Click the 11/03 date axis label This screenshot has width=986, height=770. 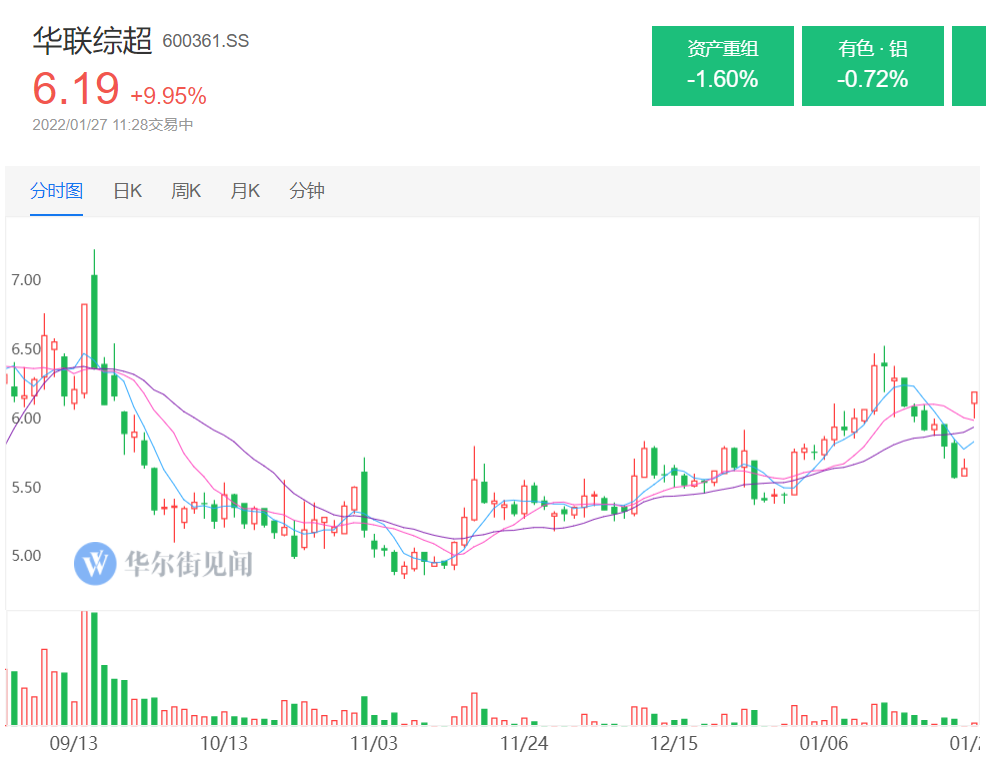(x=374, y=744)
